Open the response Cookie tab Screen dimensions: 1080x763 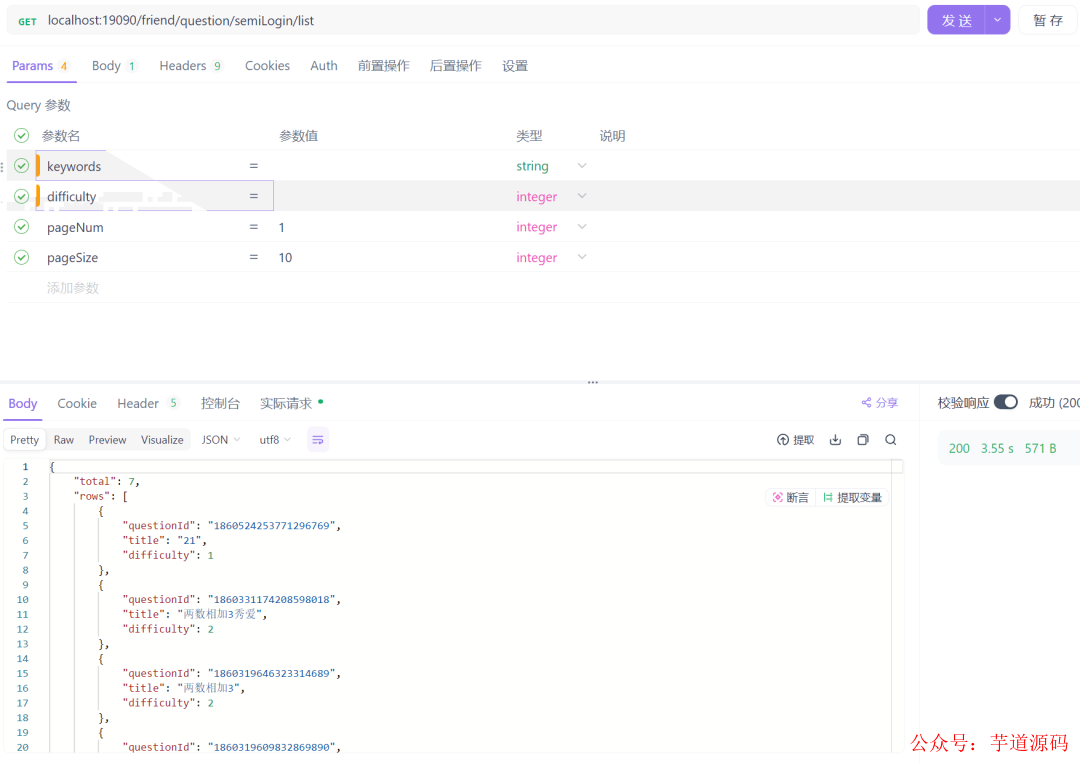76,404
